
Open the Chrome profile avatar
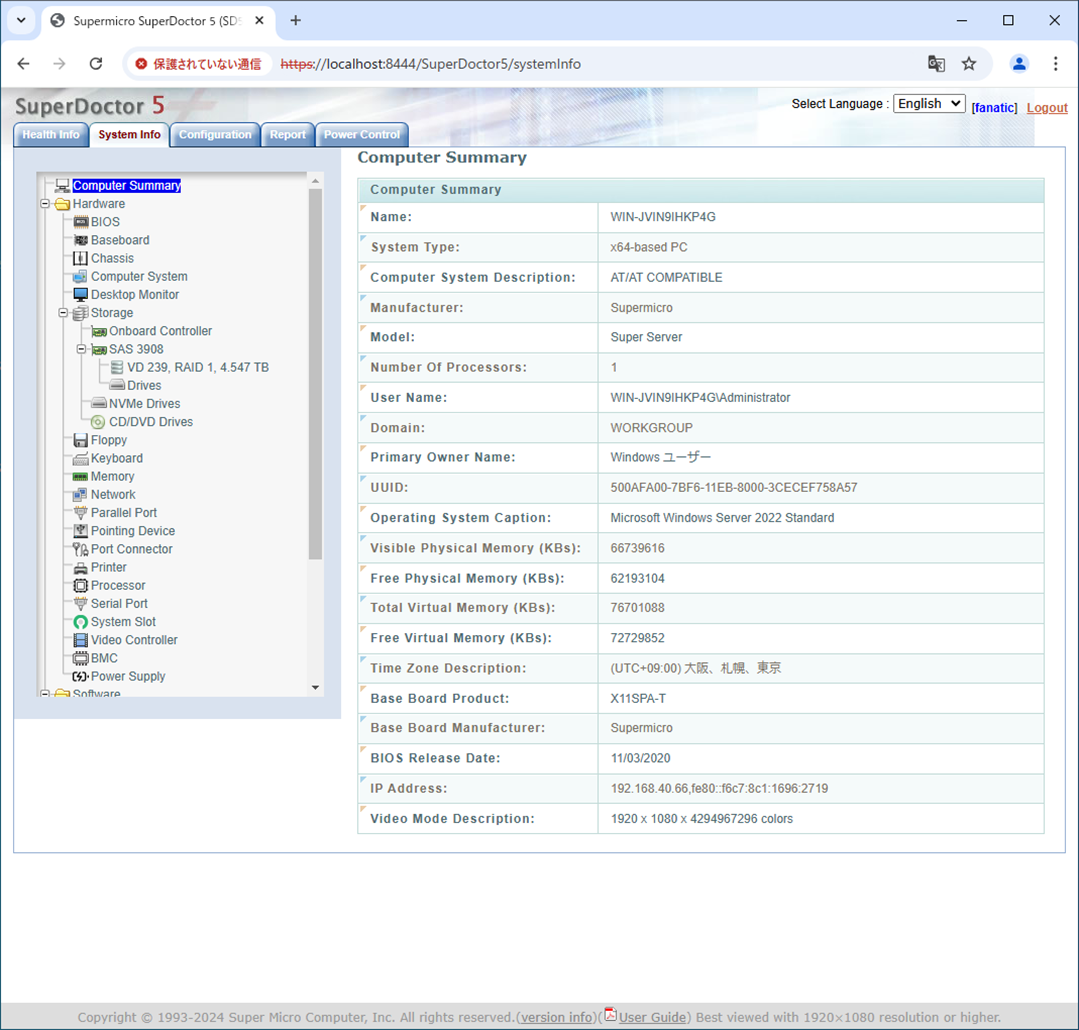point(1019,64)
